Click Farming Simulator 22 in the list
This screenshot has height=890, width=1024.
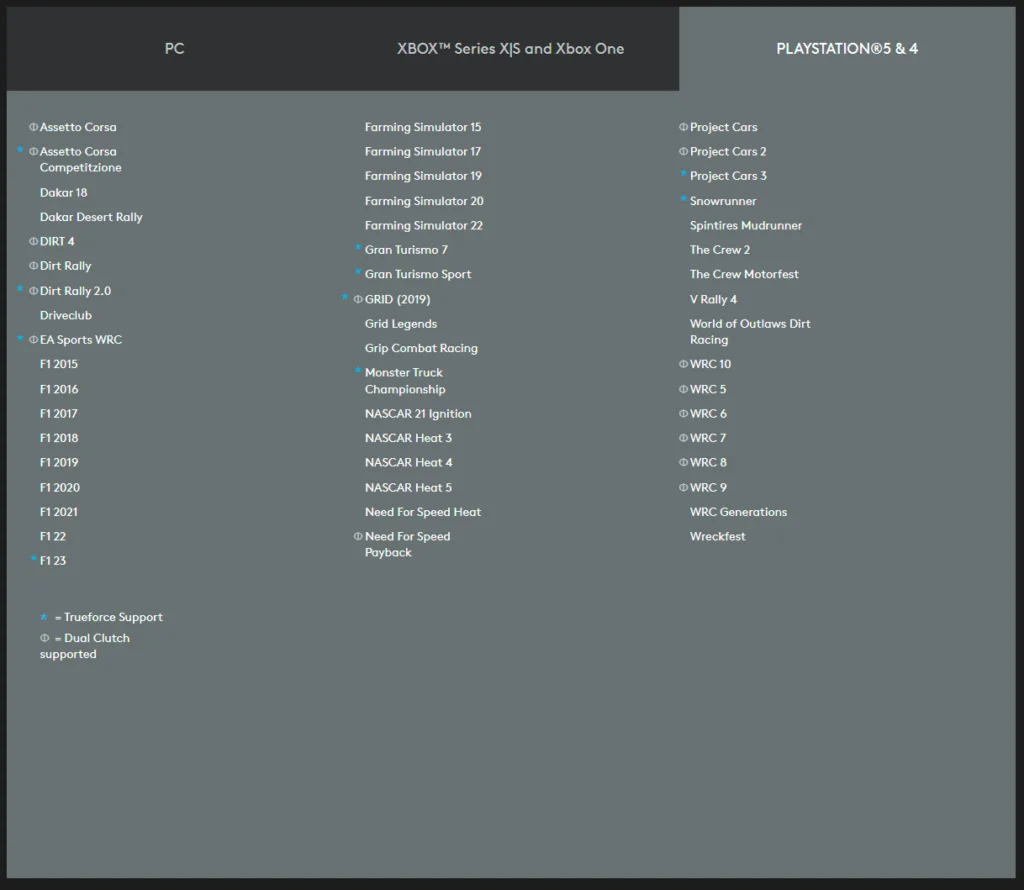424,225
